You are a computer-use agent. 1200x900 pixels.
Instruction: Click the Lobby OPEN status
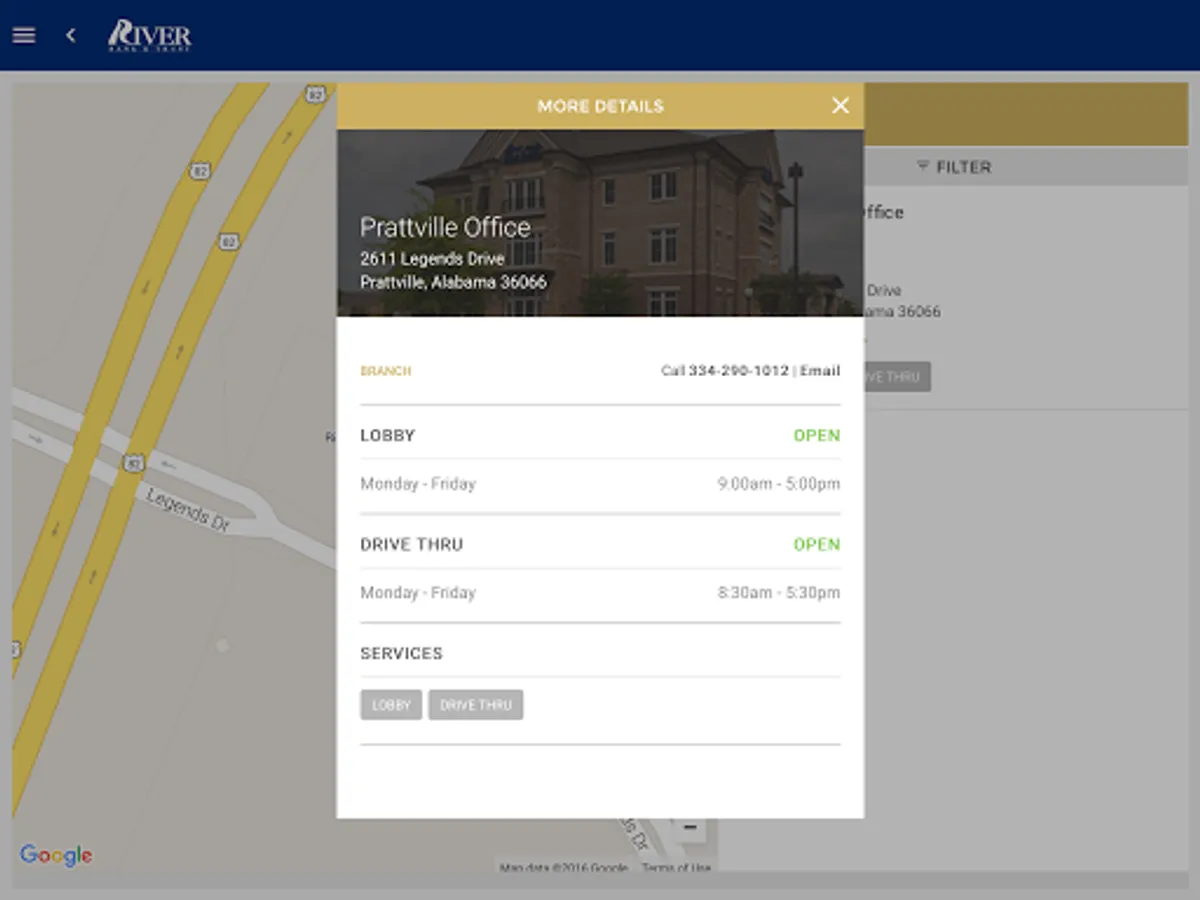817,436
